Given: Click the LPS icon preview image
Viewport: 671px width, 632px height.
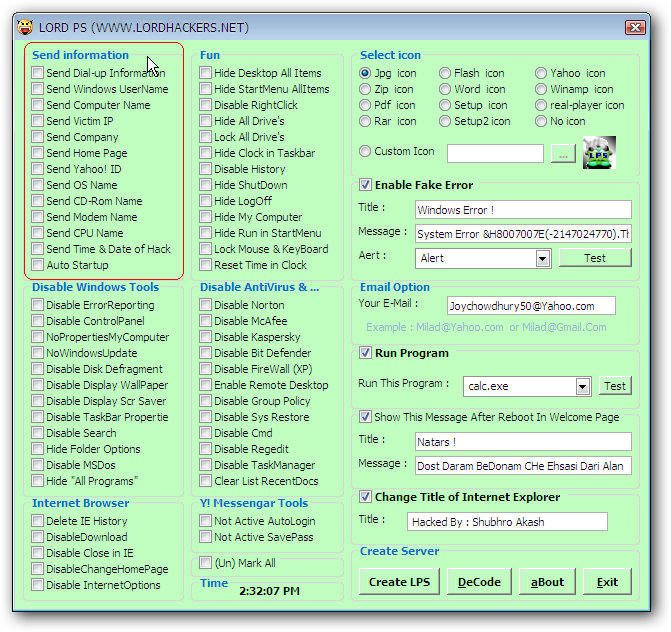Looking at the screenshot, I should (599, 153).
